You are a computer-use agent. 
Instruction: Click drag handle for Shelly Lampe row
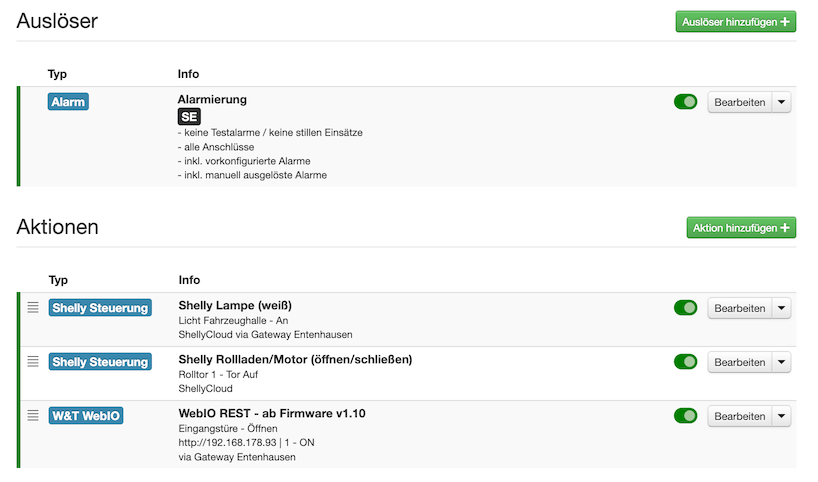pyautogui.click(x=33, y=308)
